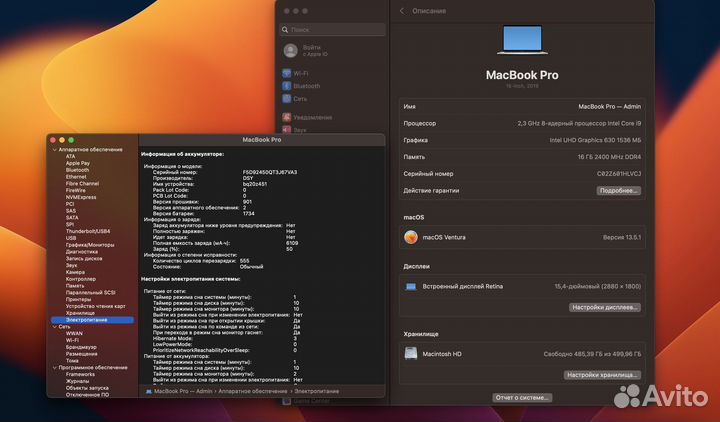The width and height of the screenshot is (720, 422).
Task: Select Wi-Fi under Сеть in System Information
Action: coord(72,340)
